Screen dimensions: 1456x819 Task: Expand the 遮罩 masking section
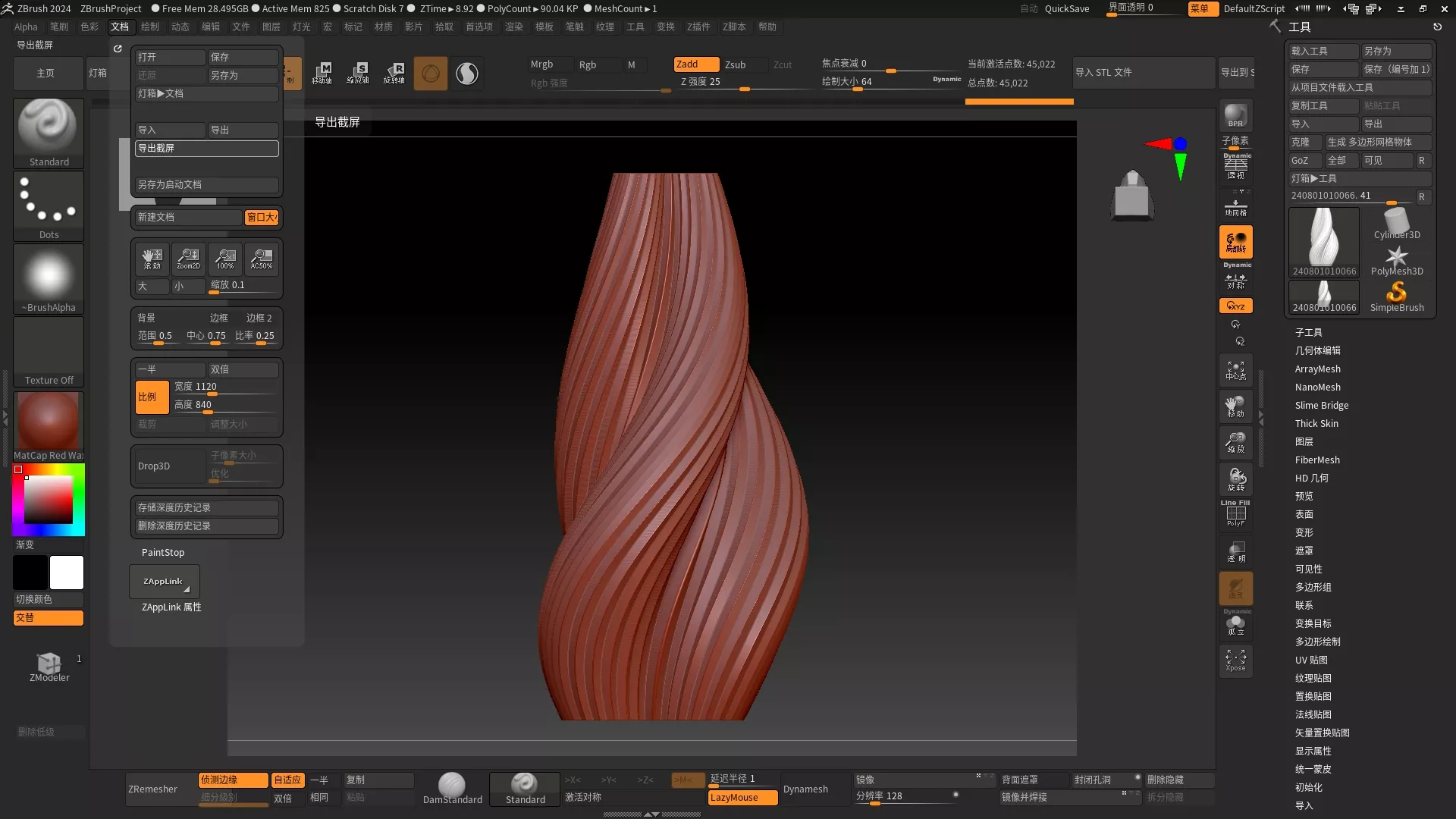coord(1304,551)
